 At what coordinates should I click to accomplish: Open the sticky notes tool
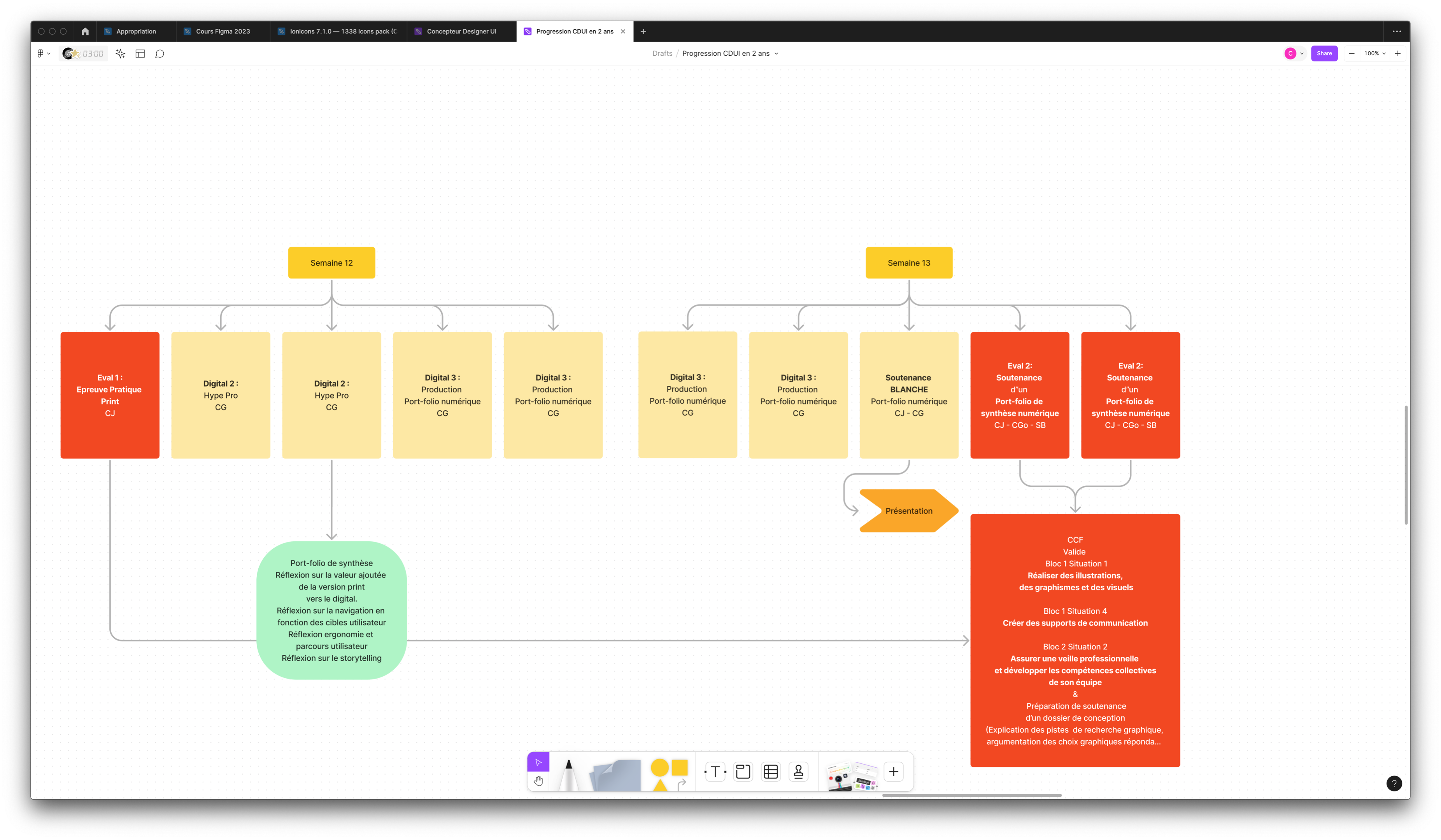click(616, 775)
